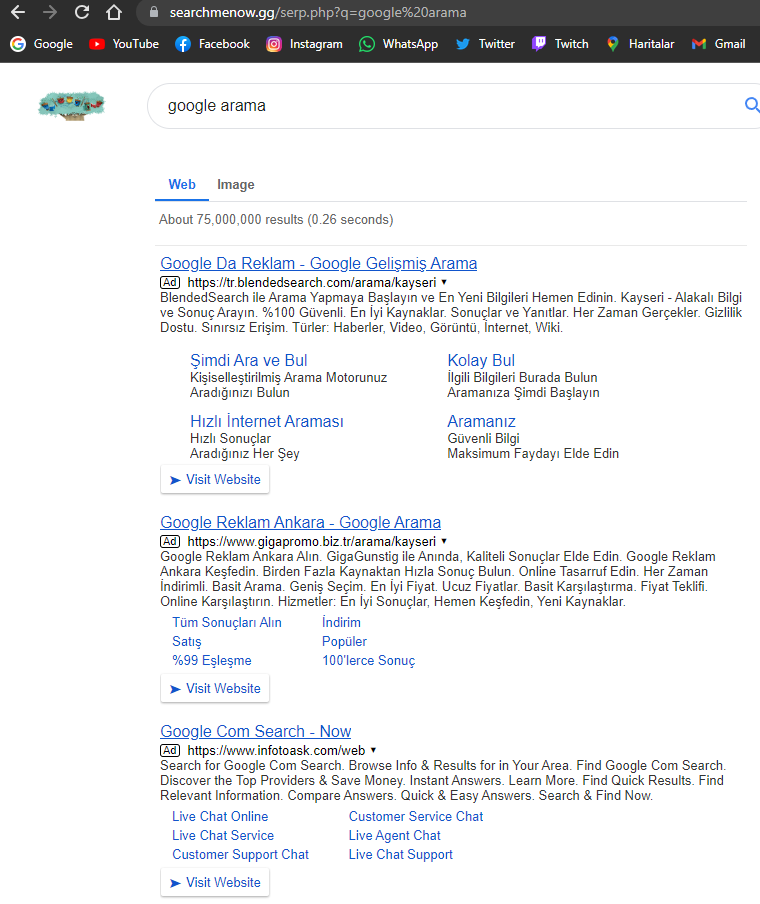Click Visit Website under the GigaPromo ad
Screen dimensions: 760x904
point(215,688)
